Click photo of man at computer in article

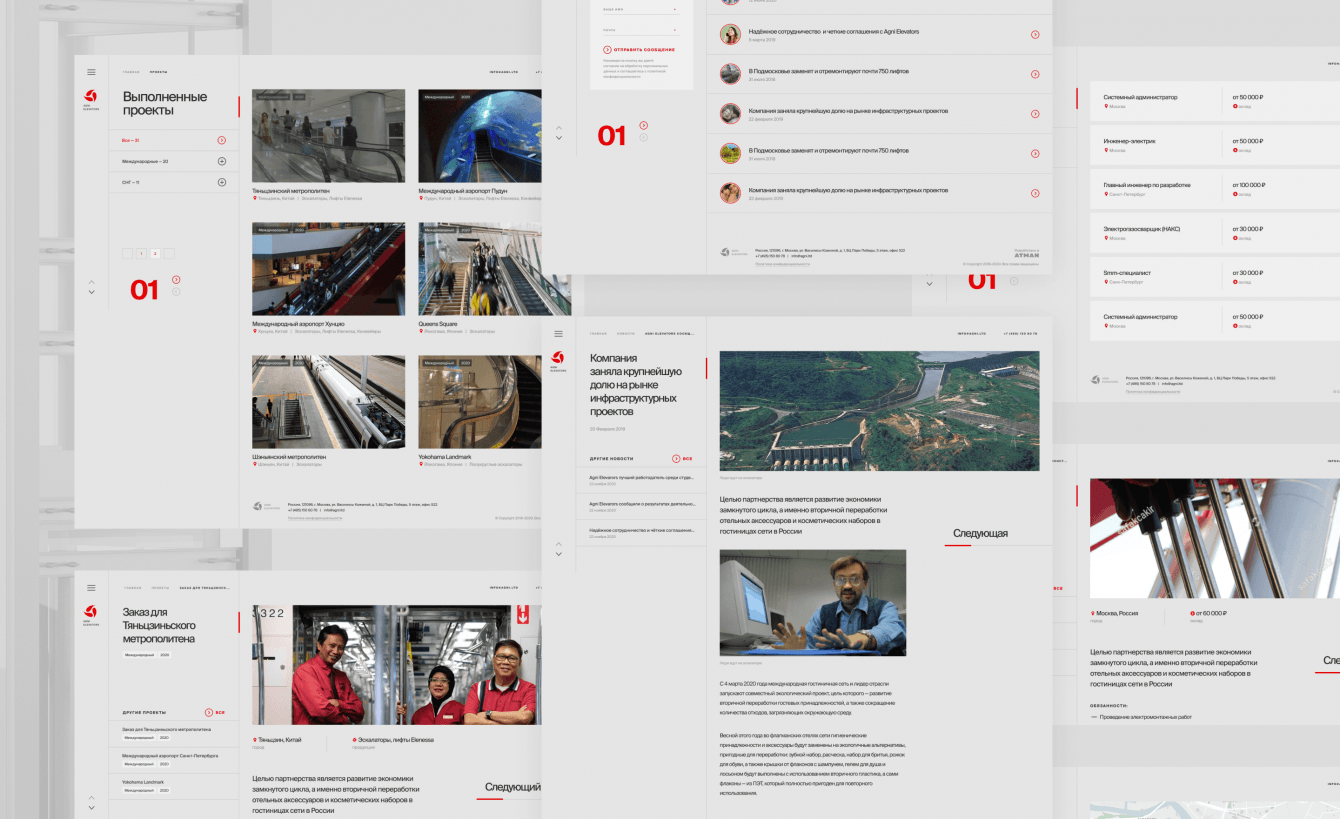tap(813, 603)
